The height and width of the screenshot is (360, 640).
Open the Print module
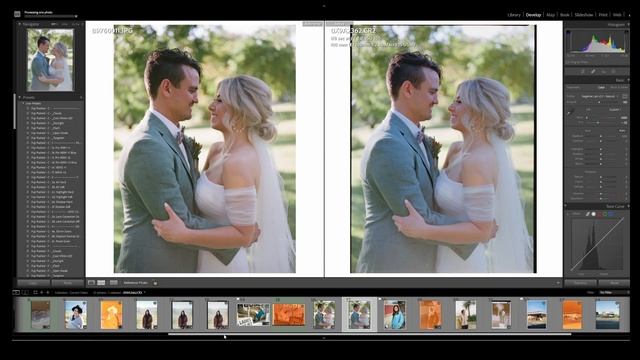click(x=603, y=15)
